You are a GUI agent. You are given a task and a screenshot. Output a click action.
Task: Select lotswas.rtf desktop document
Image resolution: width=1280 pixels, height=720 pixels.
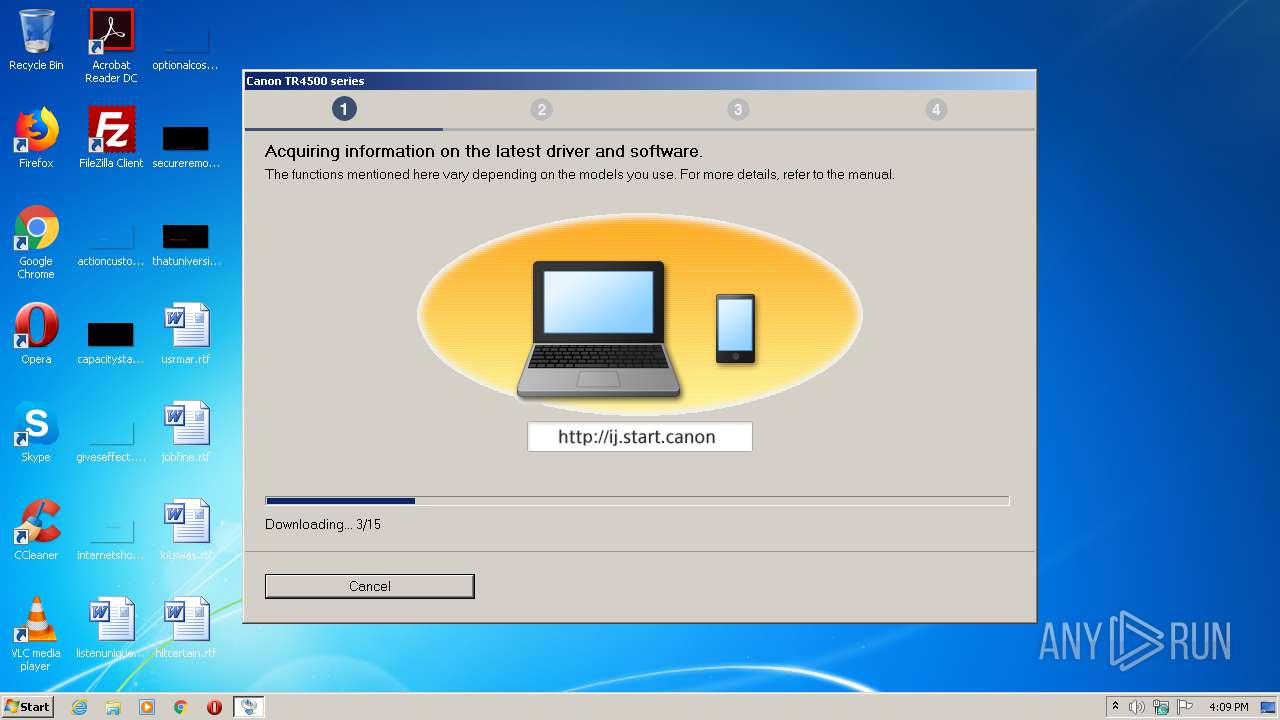click(186, 530)
